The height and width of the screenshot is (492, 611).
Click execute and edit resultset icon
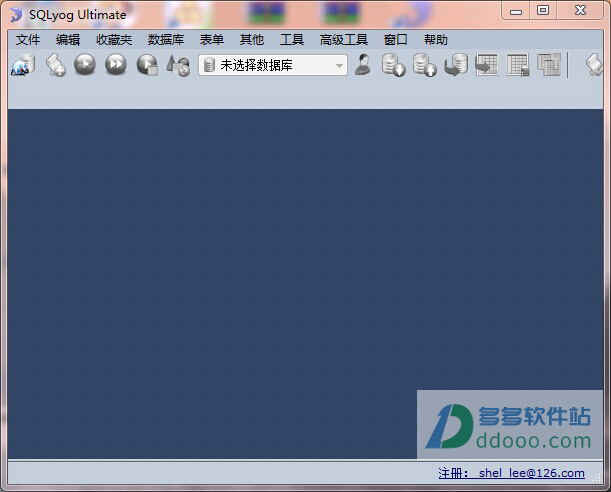coord(147,65)
